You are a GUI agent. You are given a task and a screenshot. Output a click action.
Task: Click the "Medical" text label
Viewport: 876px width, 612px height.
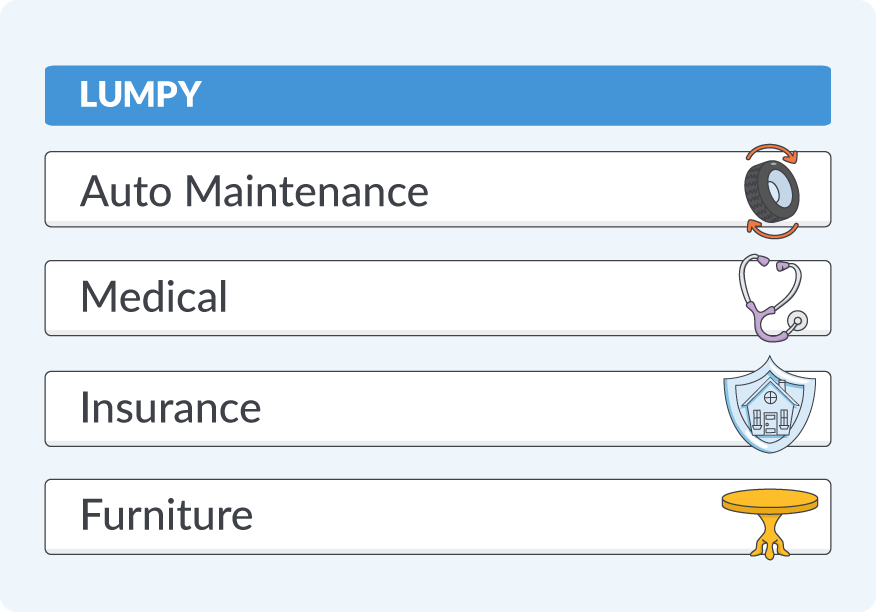[154, 298]
